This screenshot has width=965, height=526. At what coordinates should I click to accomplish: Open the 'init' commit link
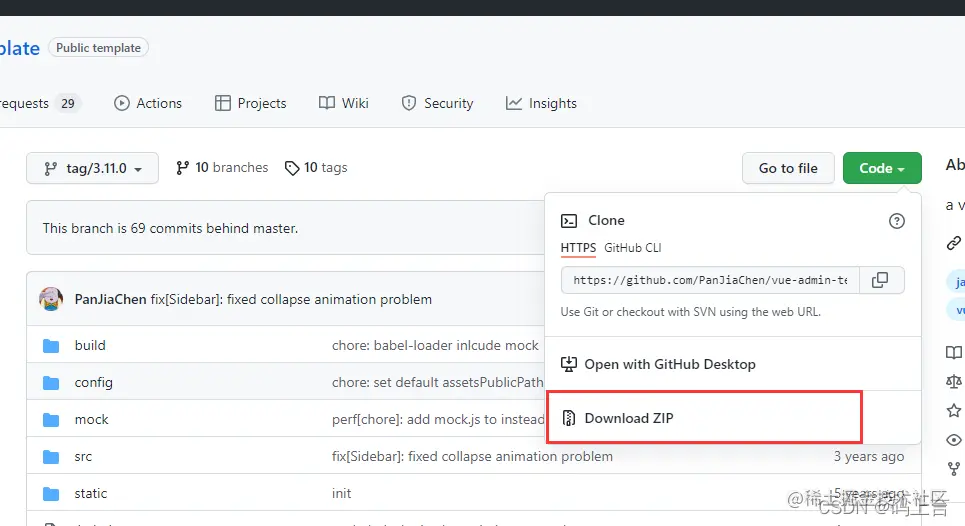(342, 493)
